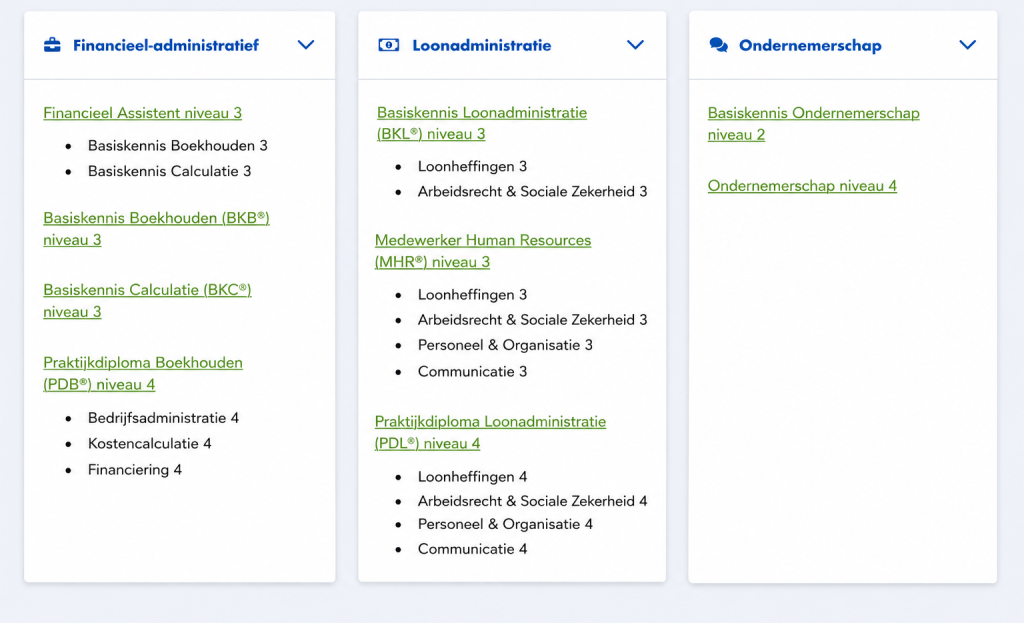Click the money bill icon beside Loonadministratie
Screen dimensions: 1024x623
(389, 45)
